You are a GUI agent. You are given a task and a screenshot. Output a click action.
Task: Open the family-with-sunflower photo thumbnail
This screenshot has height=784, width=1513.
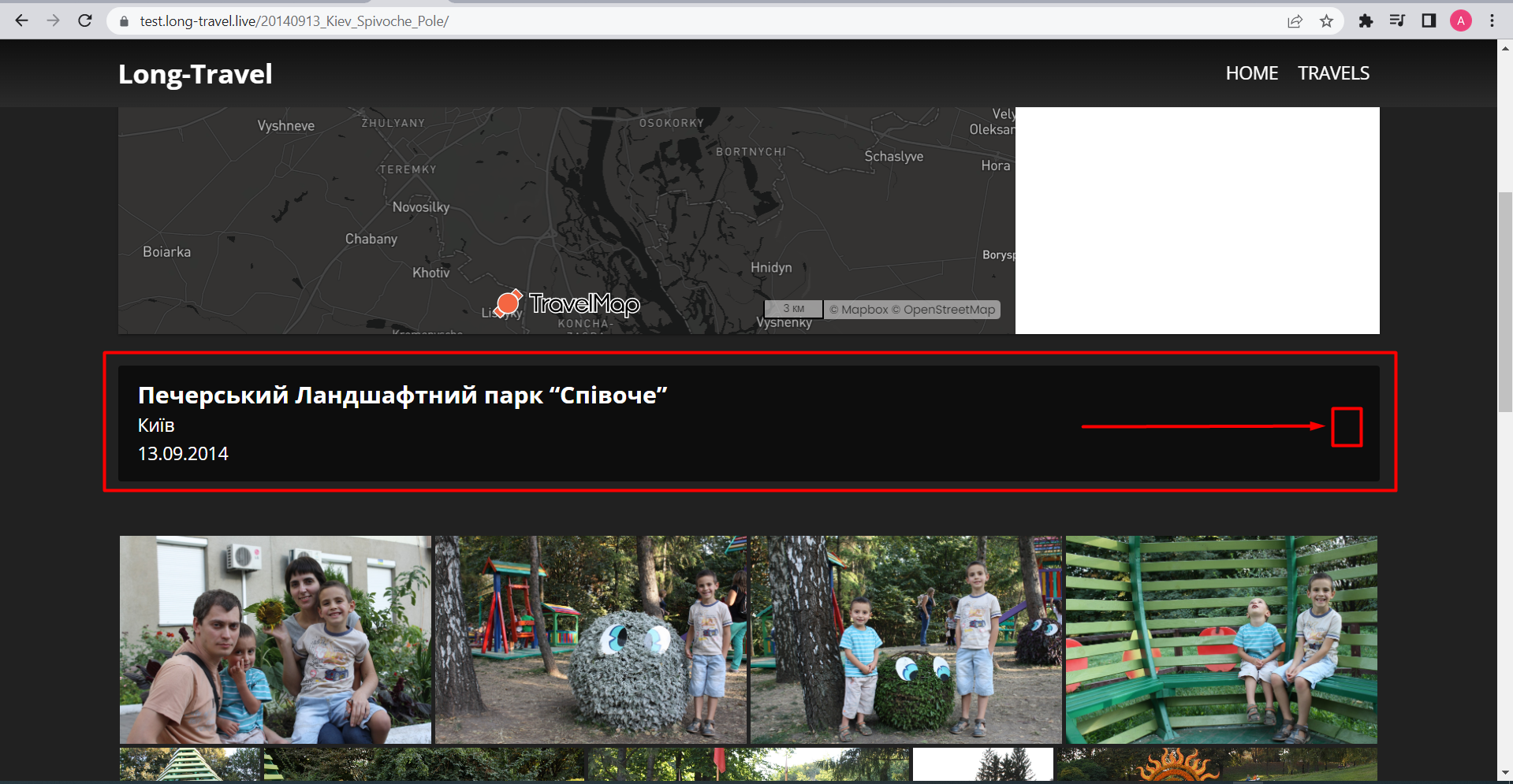(x=275, y=639)
